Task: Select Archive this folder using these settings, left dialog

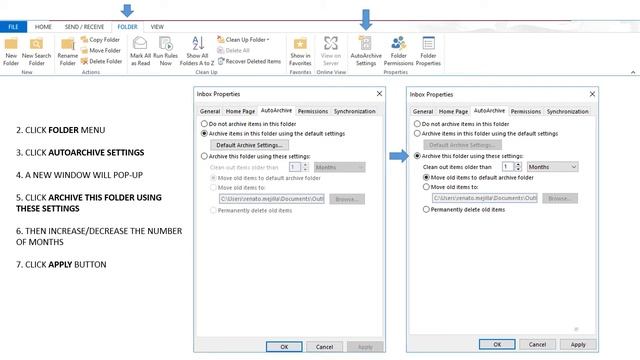Action: 204,156
